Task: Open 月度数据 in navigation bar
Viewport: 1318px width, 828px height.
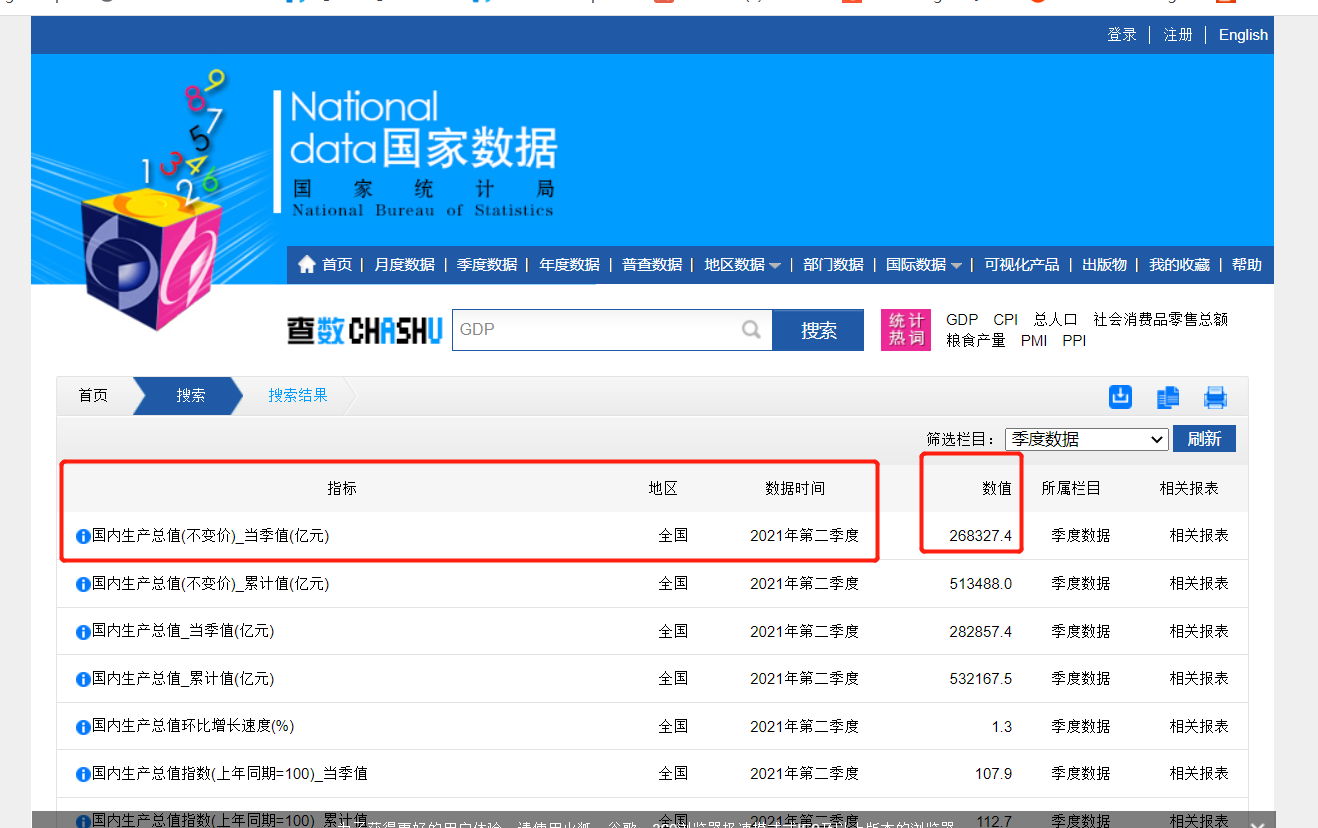Action: 404,265
